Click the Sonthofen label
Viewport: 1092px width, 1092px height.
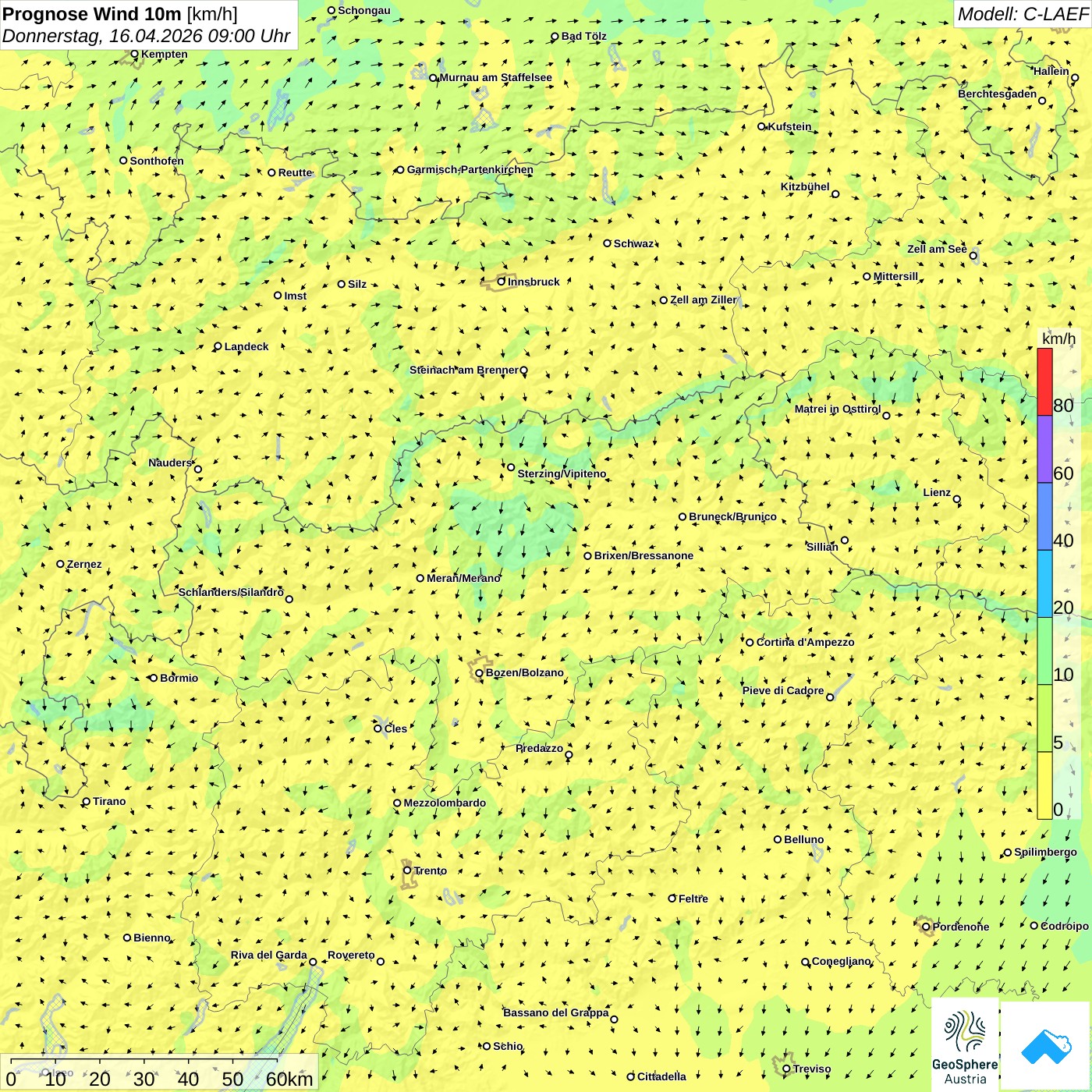click(x=157, y=161)
